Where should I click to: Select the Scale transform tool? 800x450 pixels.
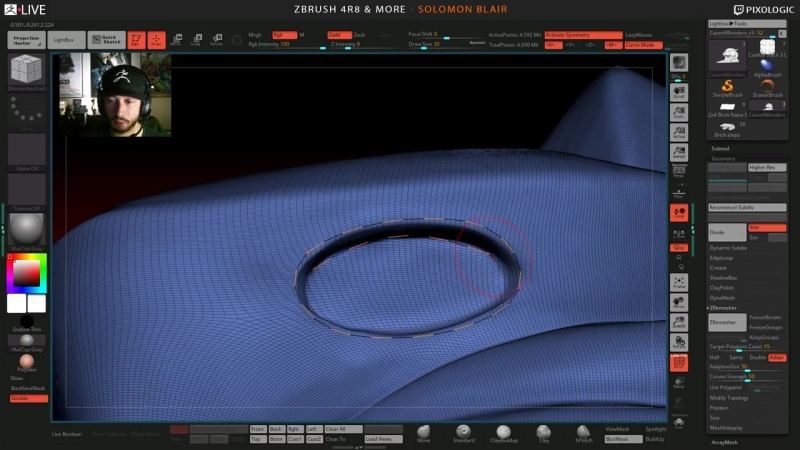point(196,40)
